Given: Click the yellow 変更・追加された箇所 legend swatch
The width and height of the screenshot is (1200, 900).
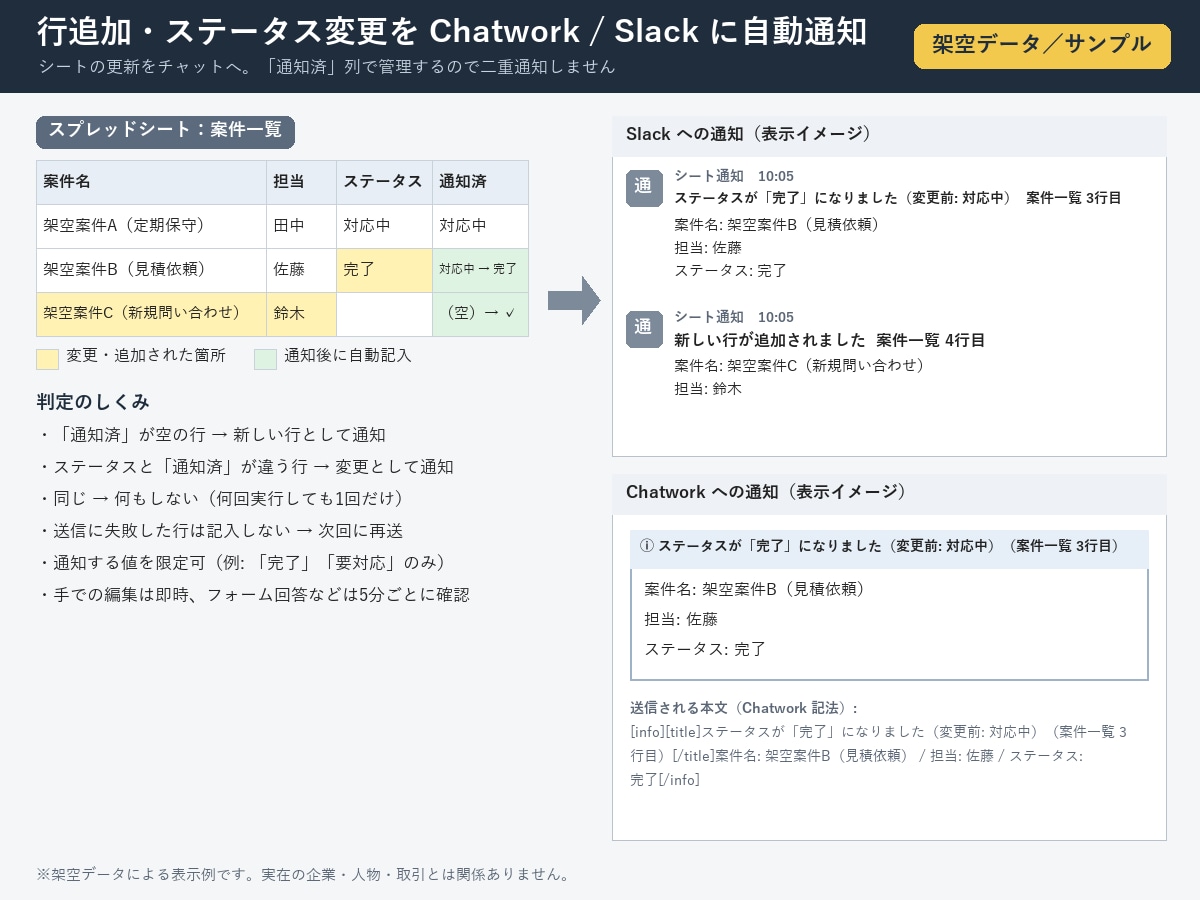Looking at the screenshot, I should [x=47, y=359].
